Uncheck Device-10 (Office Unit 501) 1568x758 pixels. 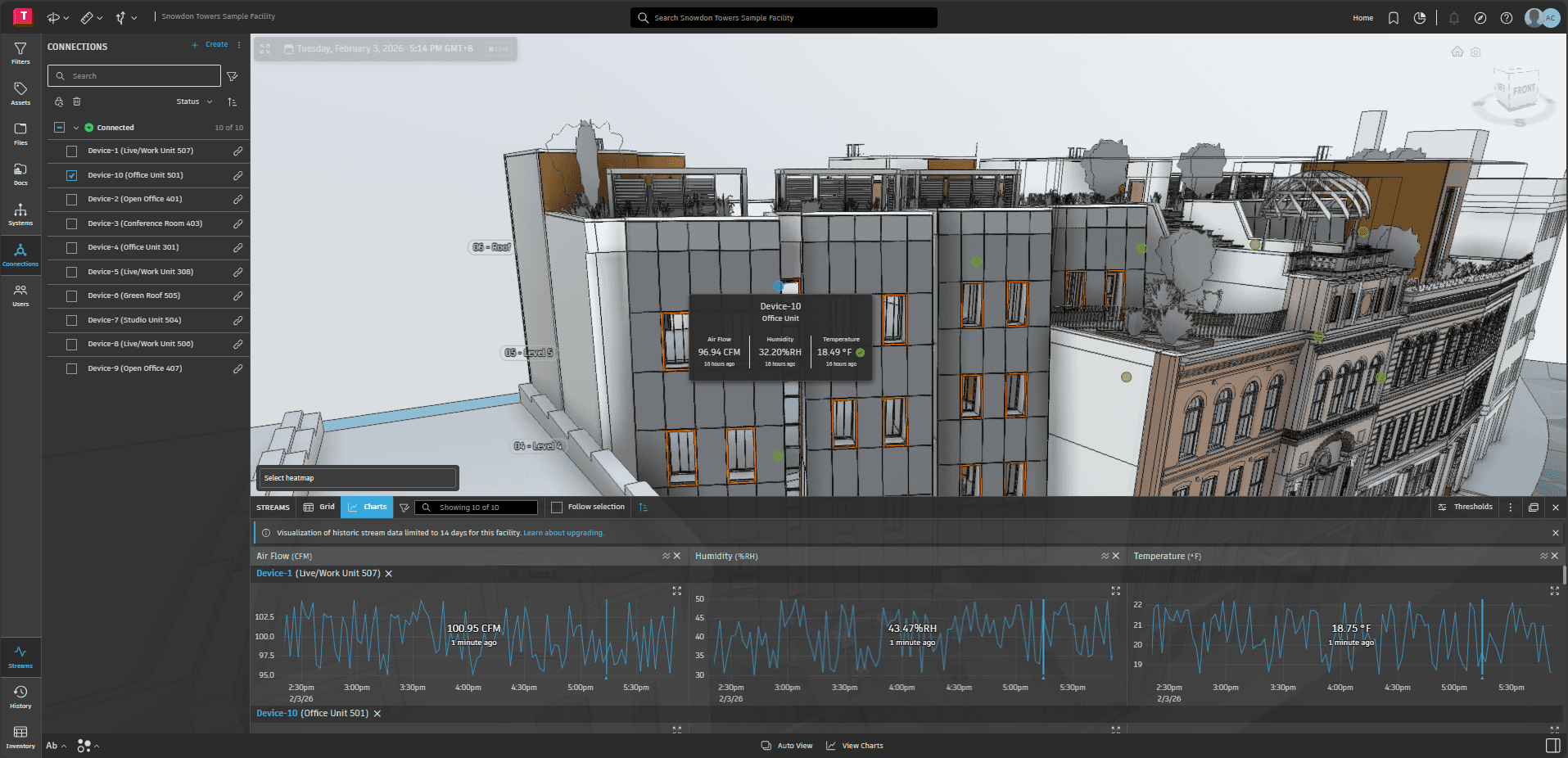(71, 175)
